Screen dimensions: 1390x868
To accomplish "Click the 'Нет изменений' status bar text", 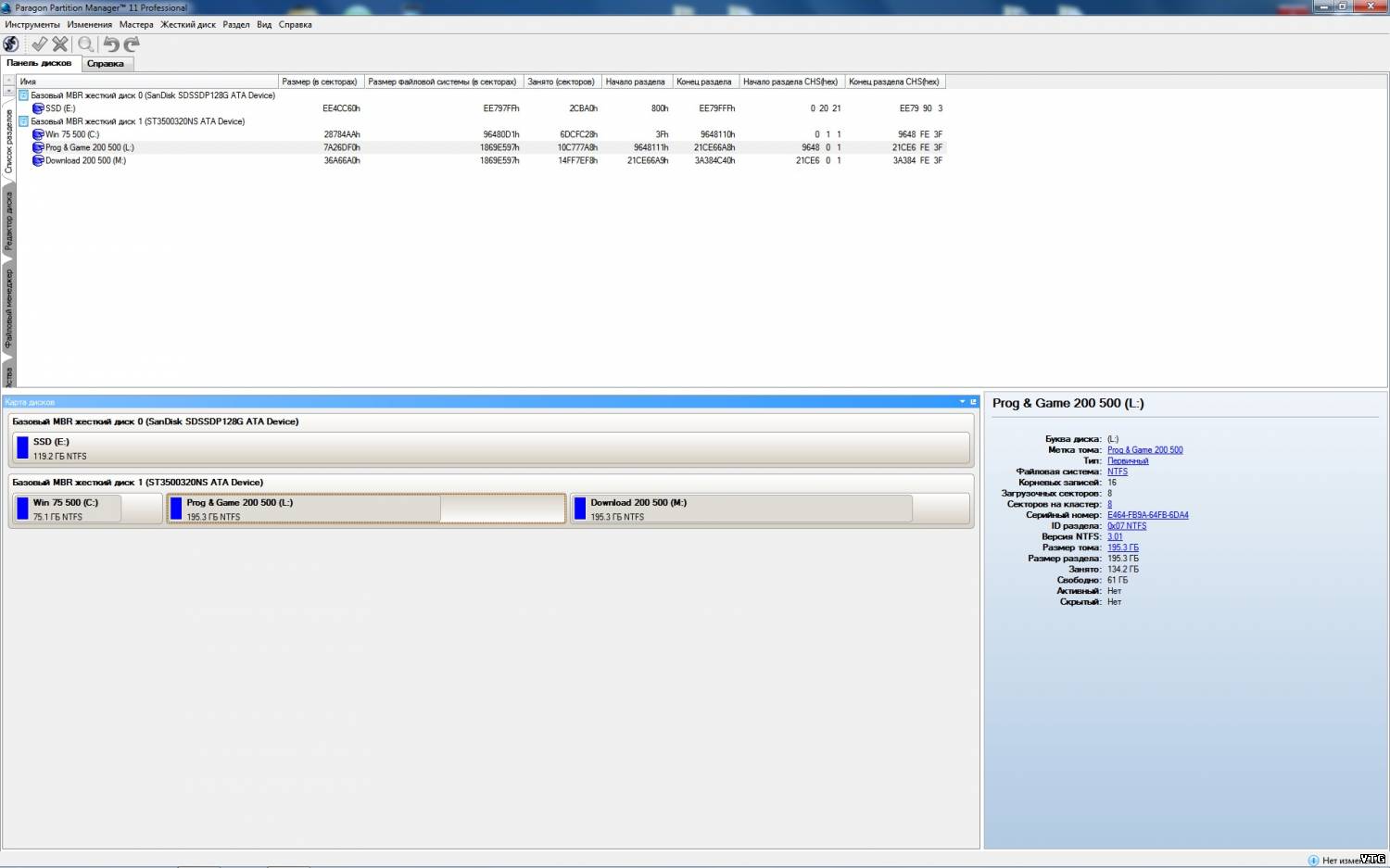I will [1353, 861].
